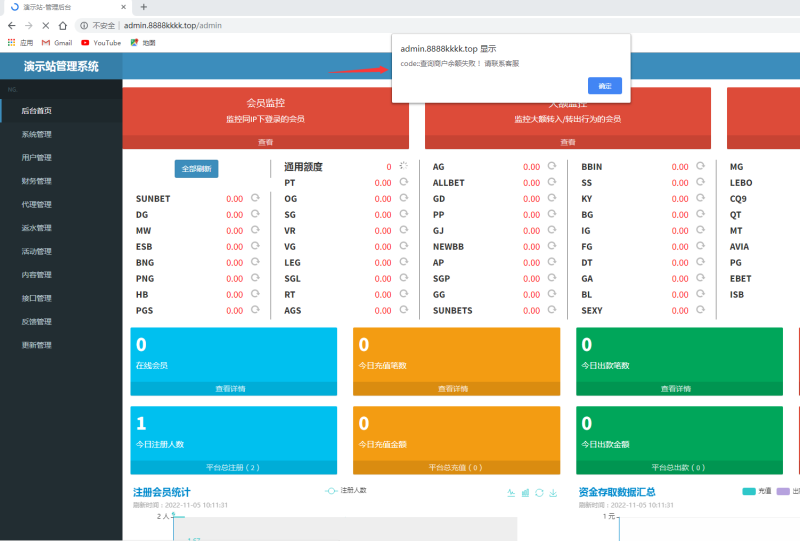Refresh the PGS balance

tap(255, 310)
